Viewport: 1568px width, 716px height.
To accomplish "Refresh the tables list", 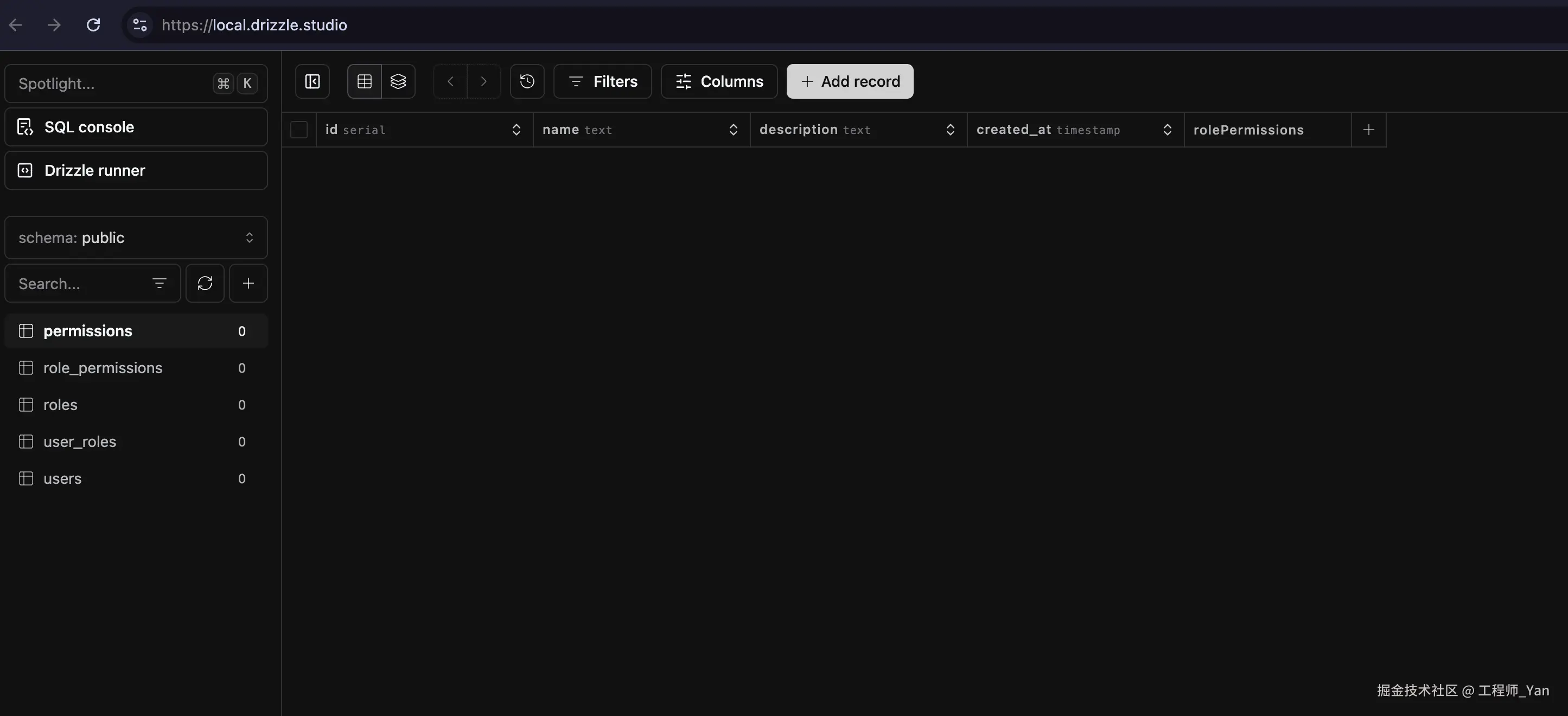I will click(205, 284).
